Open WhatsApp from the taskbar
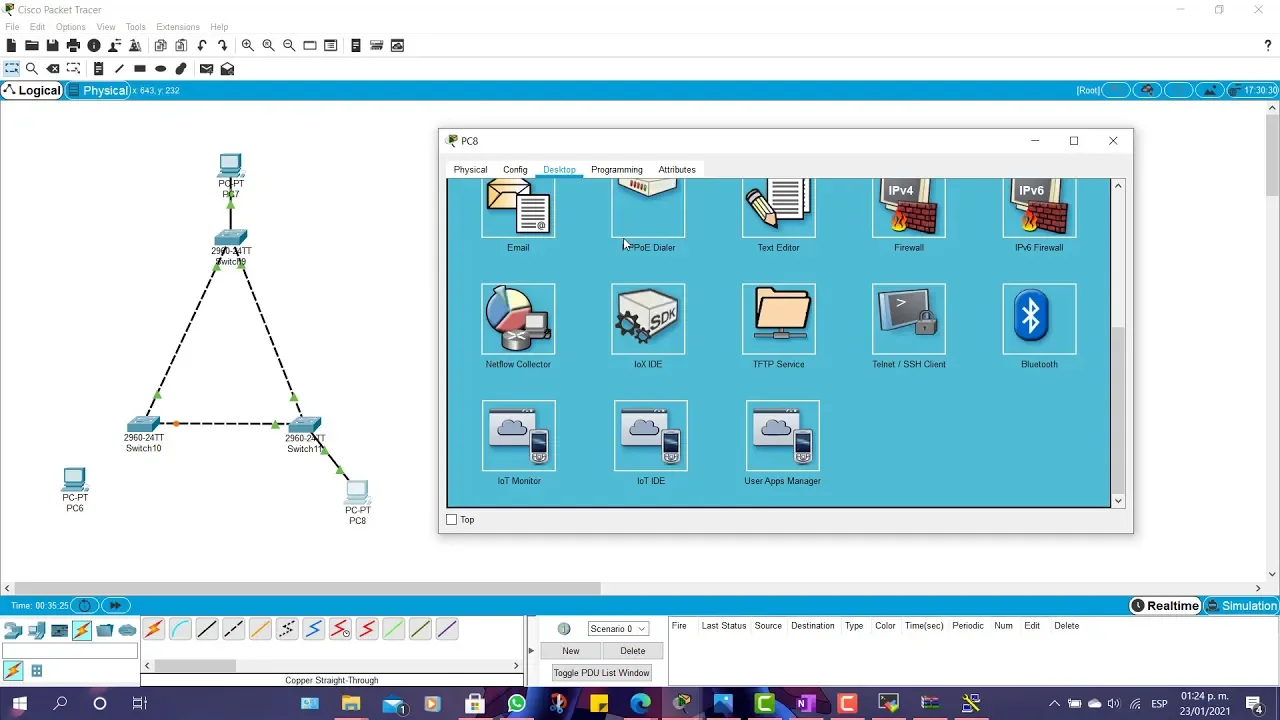 pos(517,704)
